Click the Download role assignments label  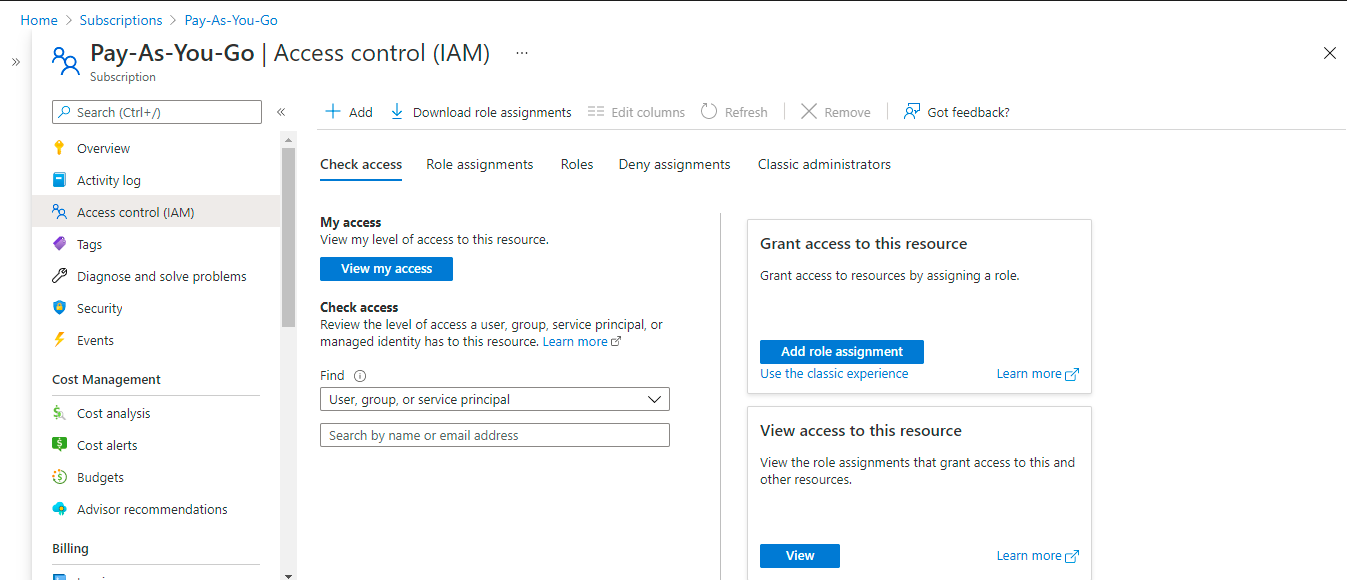[492, 112]
